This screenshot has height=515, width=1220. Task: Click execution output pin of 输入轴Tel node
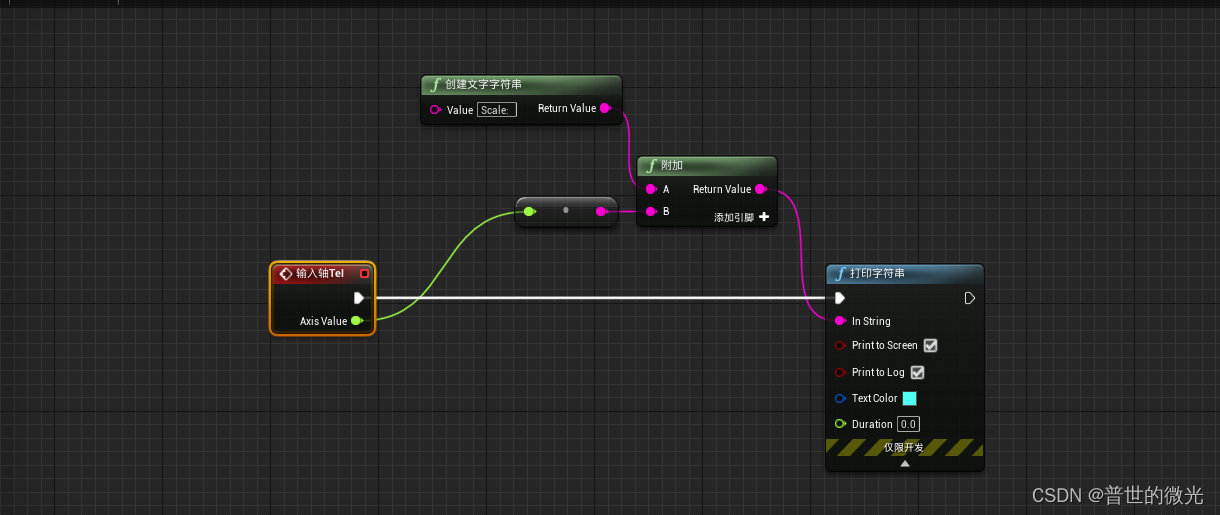pyautogui.click(x=359, y=298)
